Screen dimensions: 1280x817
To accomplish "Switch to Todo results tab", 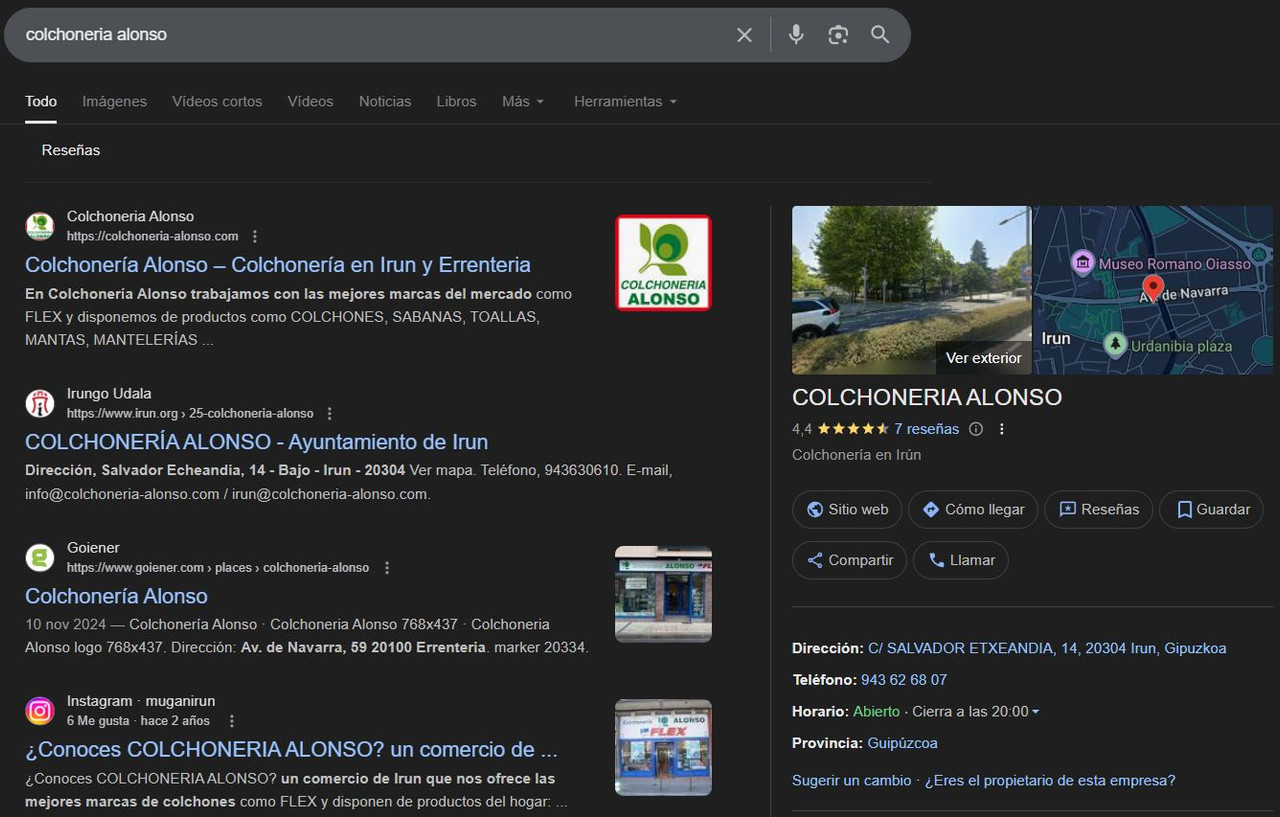I will pyautogui.click(x=41, y=102).
